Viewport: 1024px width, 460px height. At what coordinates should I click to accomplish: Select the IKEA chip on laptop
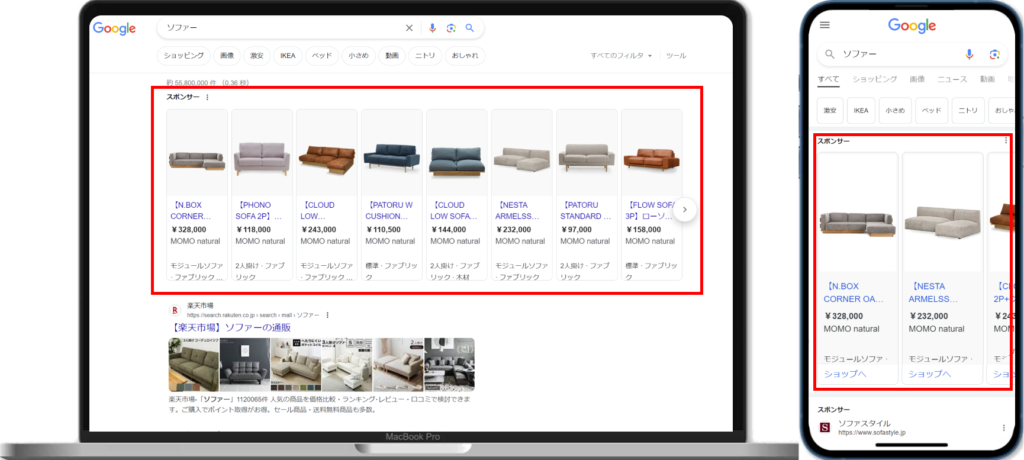click(x=288, y=56)
